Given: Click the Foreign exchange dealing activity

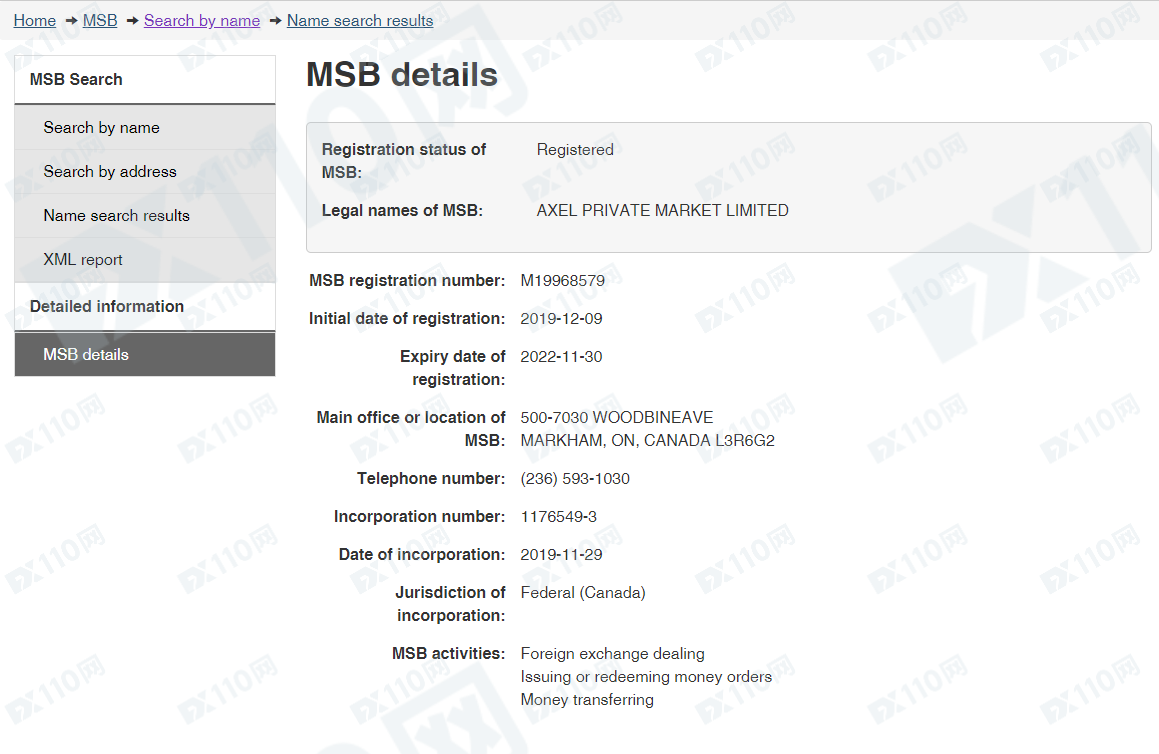Looking at the screenshot, I should [x=613, y=654].
